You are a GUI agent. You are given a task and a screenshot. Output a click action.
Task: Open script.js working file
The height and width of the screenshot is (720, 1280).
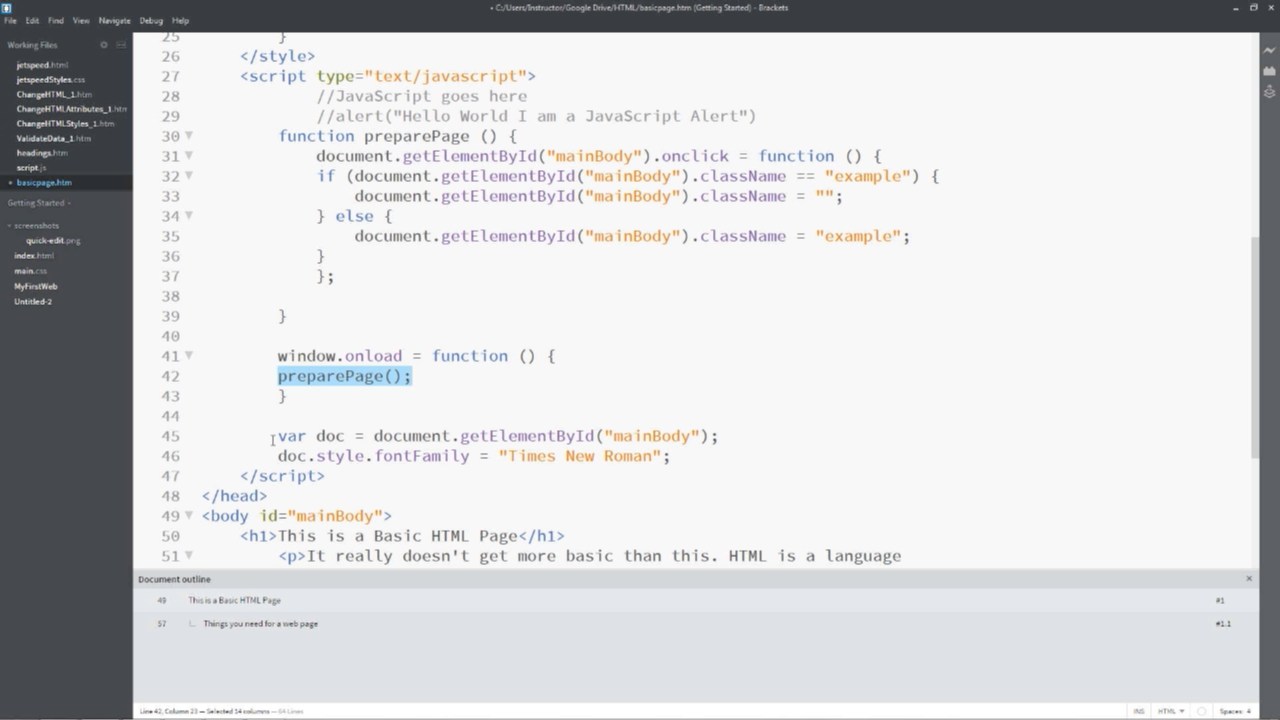point(31,168)
